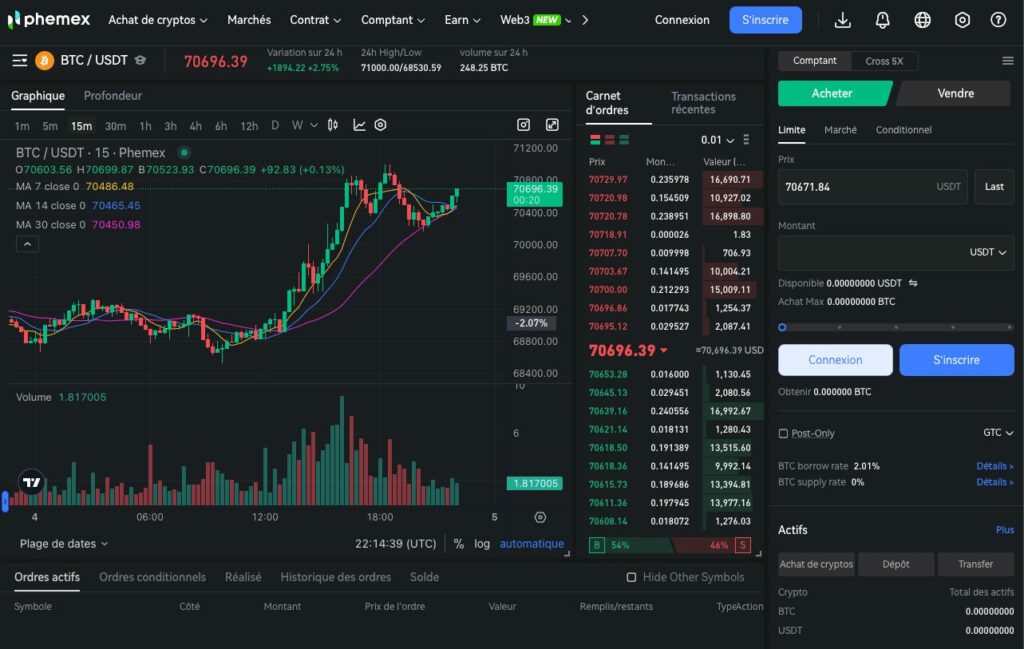The height and width of the screenshot is (649, 1024).
Task: Open the candle type selector icon
Action: click(333, 124)
